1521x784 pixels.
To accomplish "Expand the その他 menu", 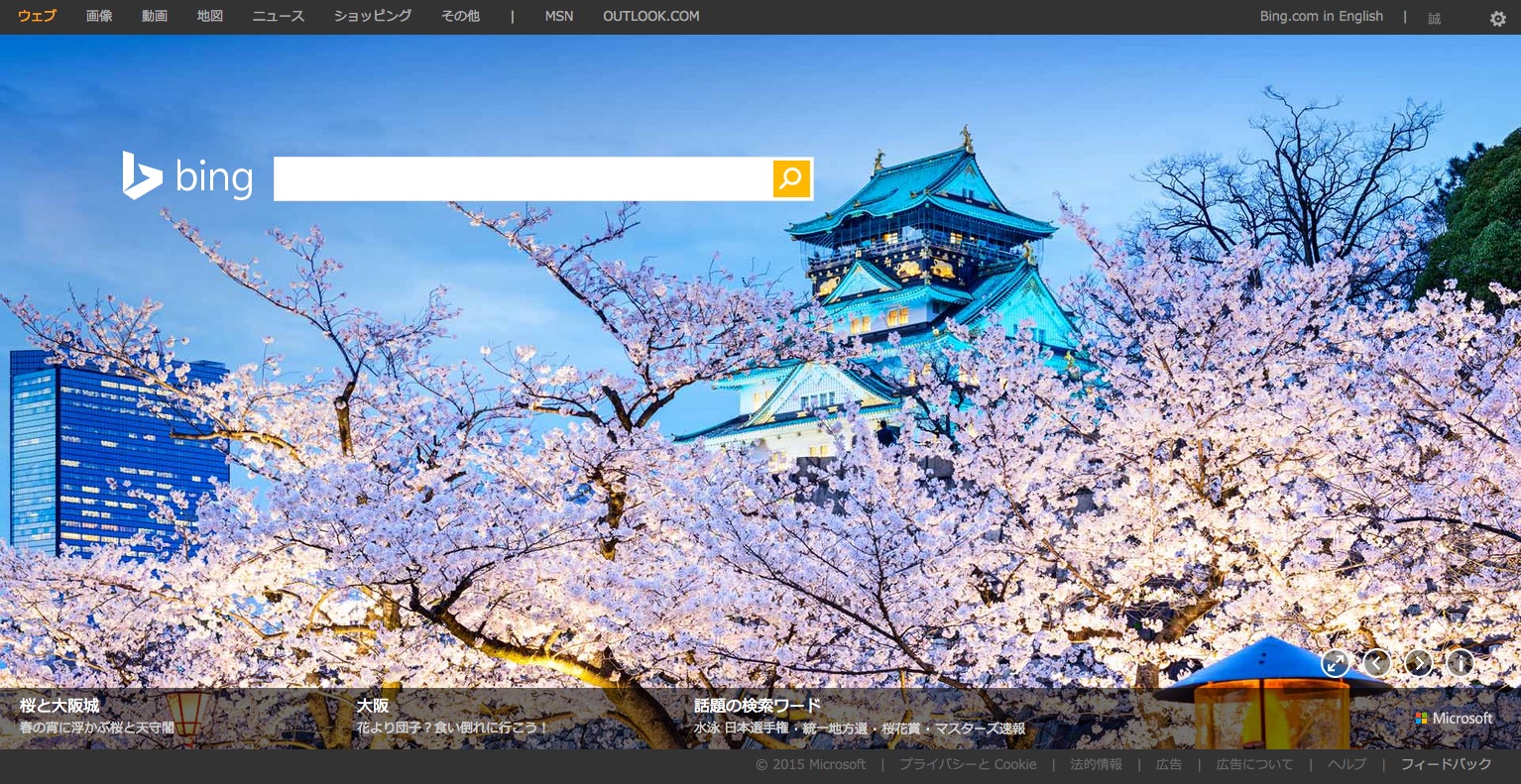I will click(460, 16).
